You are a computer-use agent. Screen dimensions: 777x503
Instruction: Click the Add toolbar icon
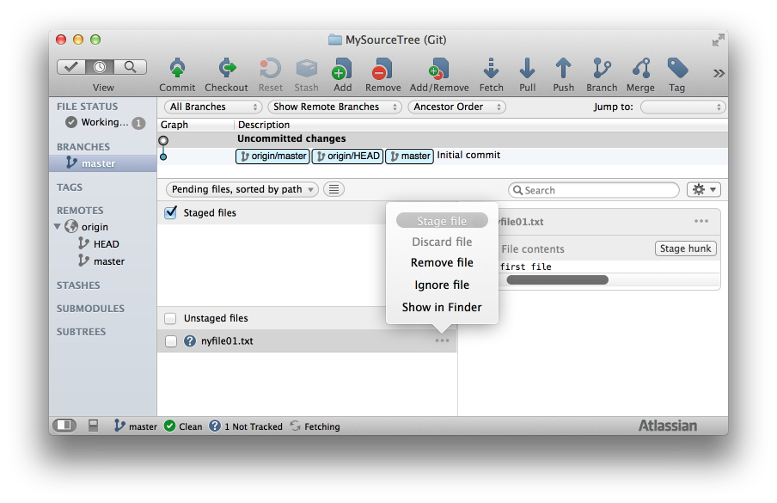342,69
